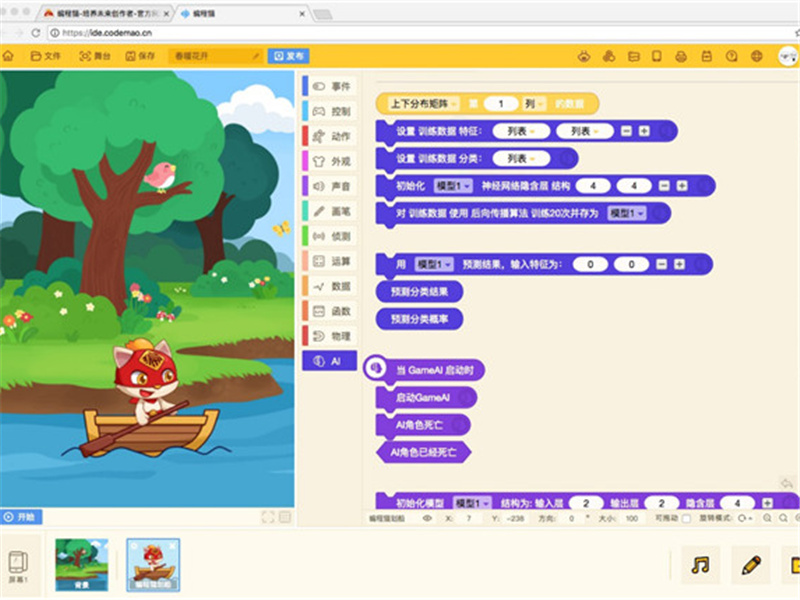Open the music note sound library
Image resolution: width=800 pixels, height=600 pixels.
pos(701,565)
